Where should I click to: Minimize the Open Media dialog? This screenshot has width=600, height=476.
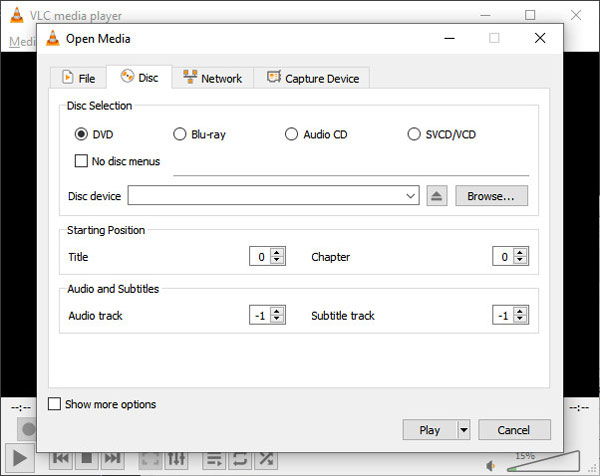(x=449, y=38)
